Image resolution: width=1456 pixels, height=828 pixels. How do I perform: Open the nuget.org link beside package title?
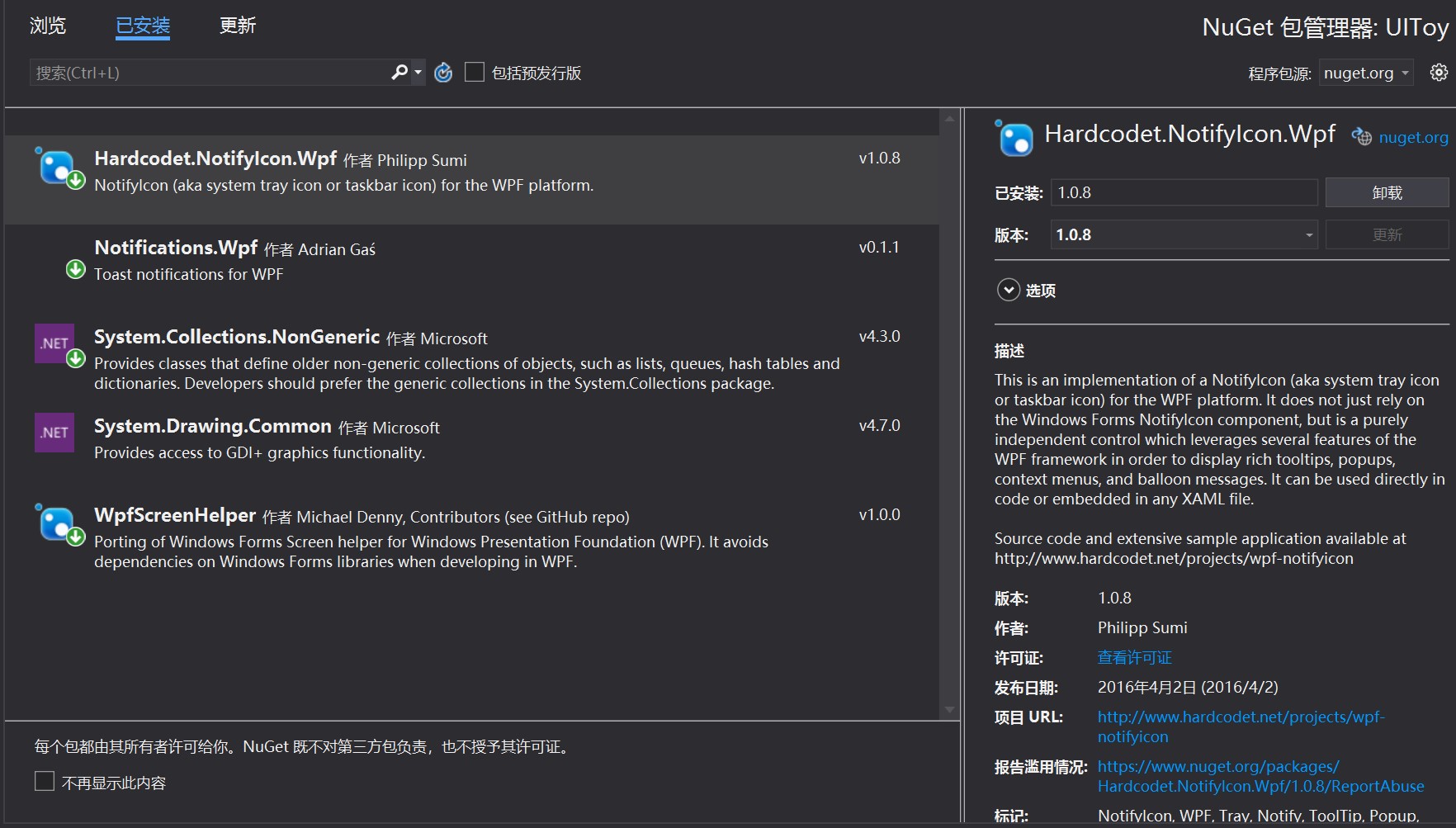click(x=1412, y=137)
